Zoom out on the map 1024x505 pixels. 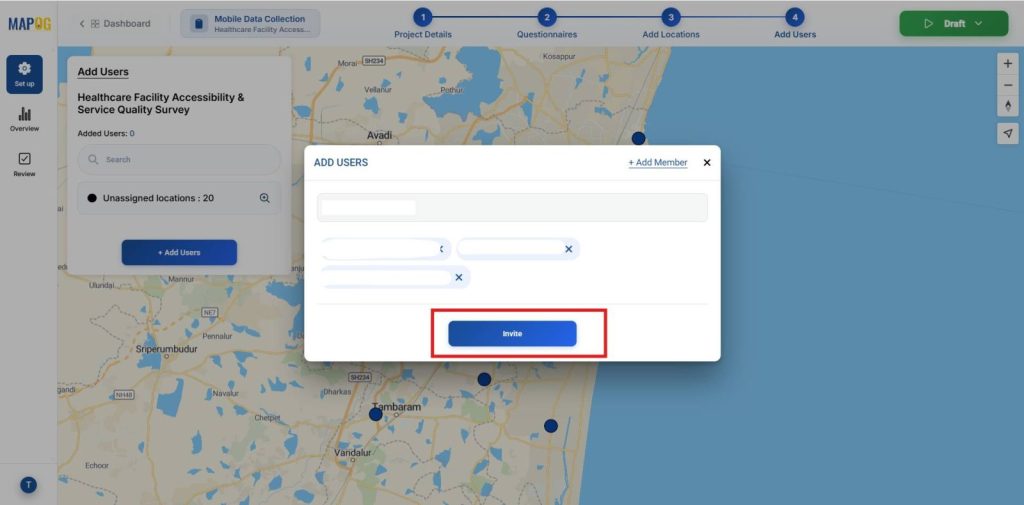(1007, 85)
